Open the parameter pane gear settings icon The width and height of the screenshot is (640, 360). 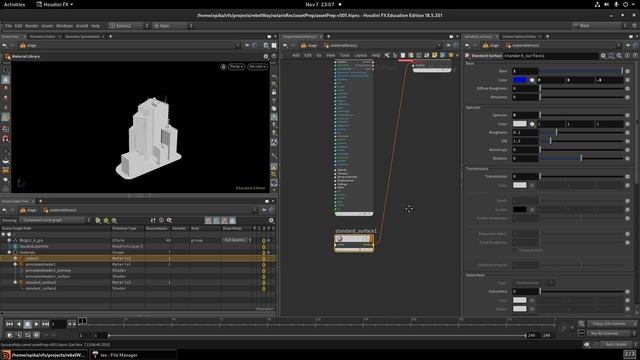603,56
